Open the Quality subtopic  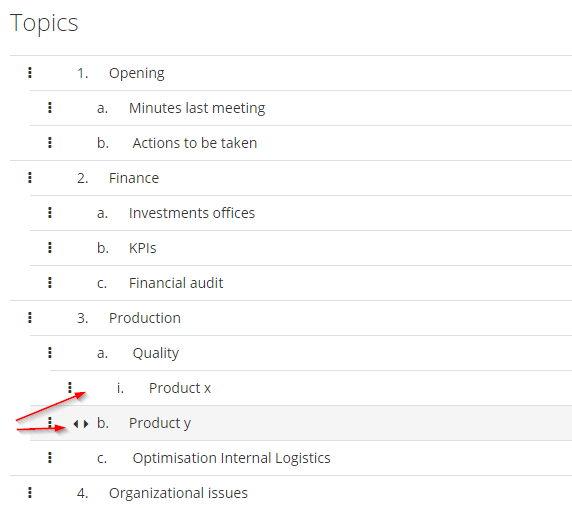point(156,353)
